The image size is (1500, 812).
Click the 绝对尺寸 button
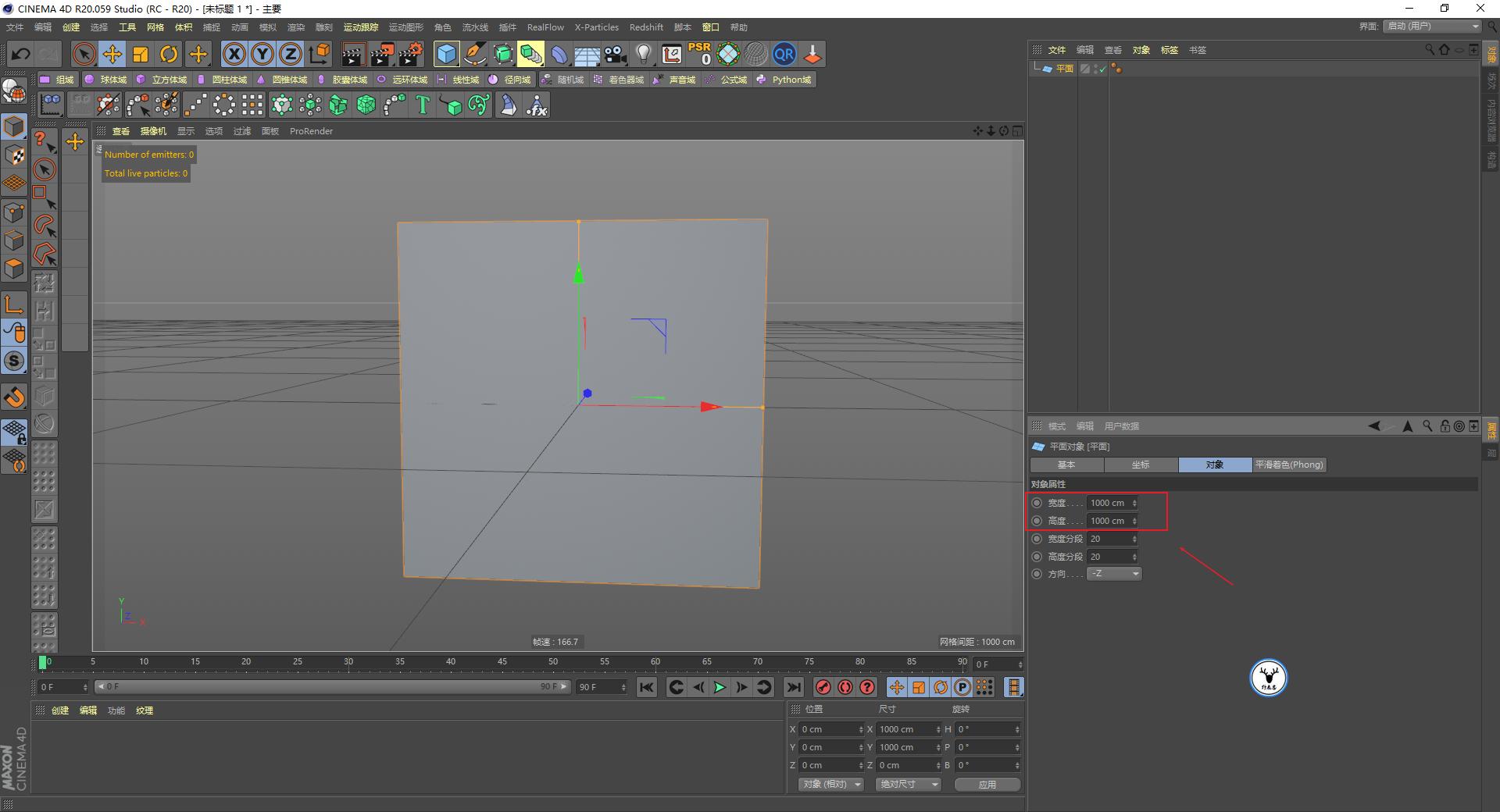click(x=907, y=784)
